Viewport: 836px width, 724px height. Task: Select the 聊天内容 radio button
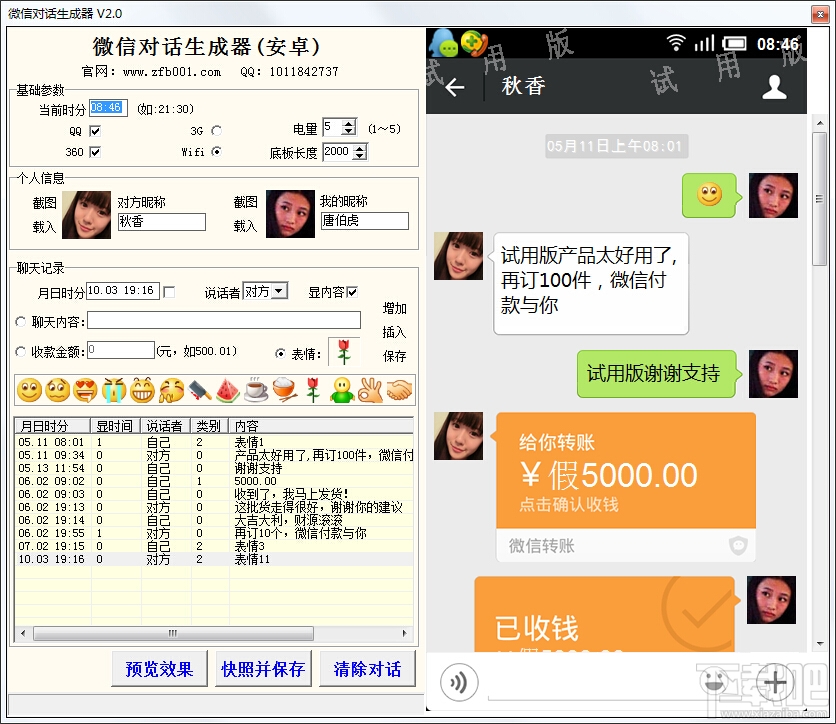[x=20, y=321]
